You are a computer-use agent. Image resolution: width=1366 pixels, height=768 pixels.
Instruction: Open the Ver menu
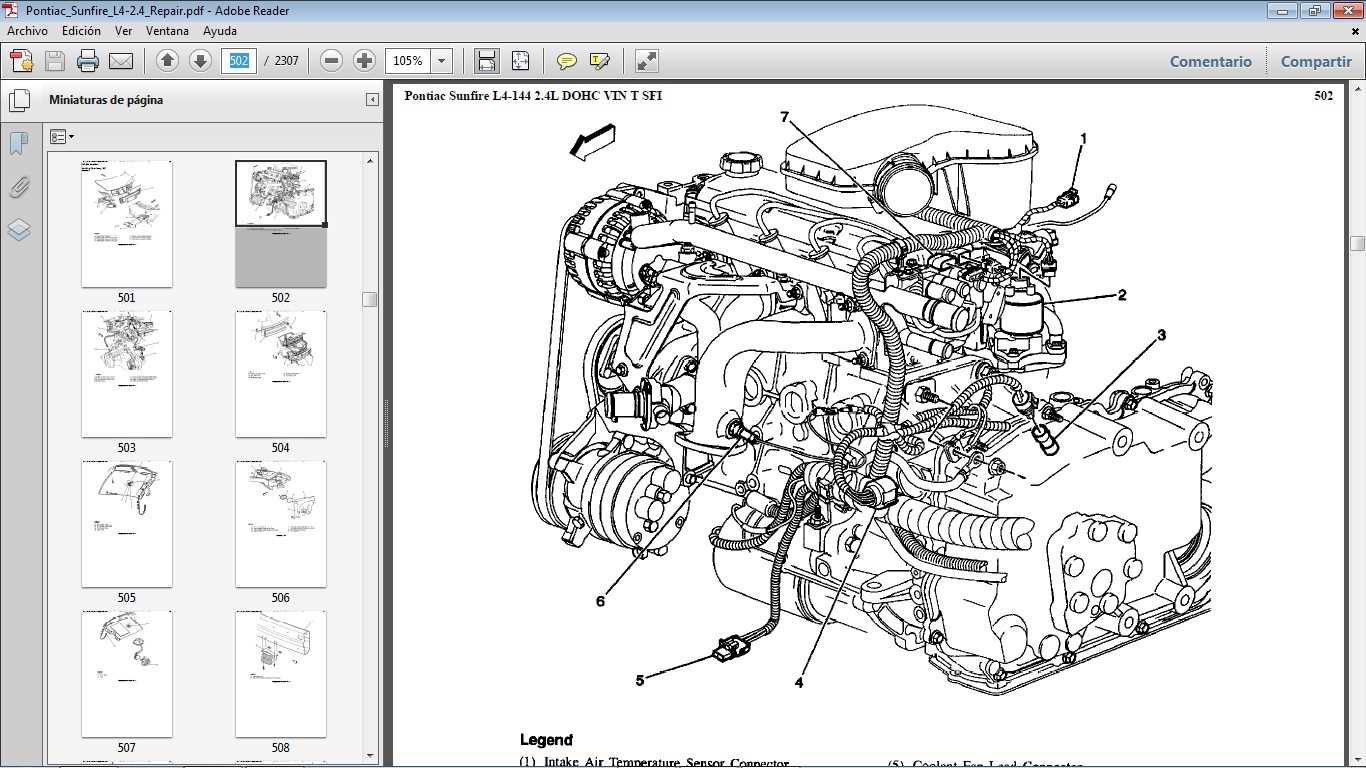[x=124, y=31]
